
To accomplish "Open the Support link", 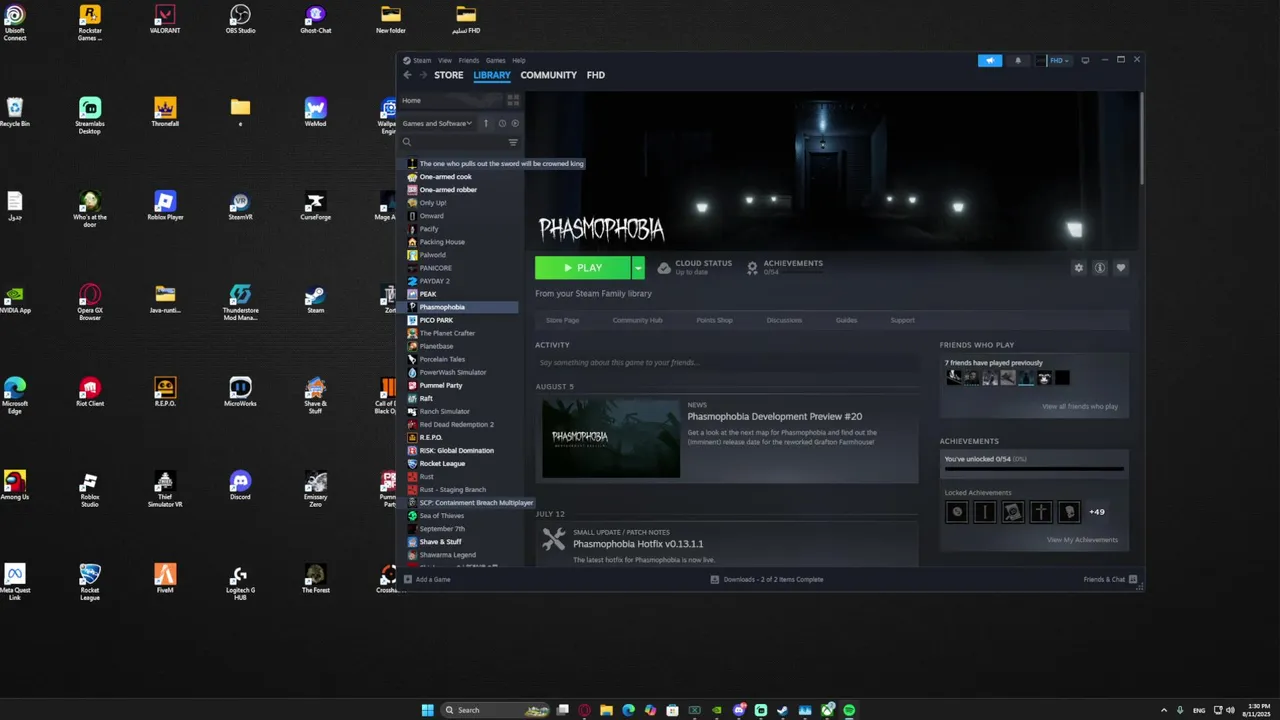I will (x=902, y=320).
